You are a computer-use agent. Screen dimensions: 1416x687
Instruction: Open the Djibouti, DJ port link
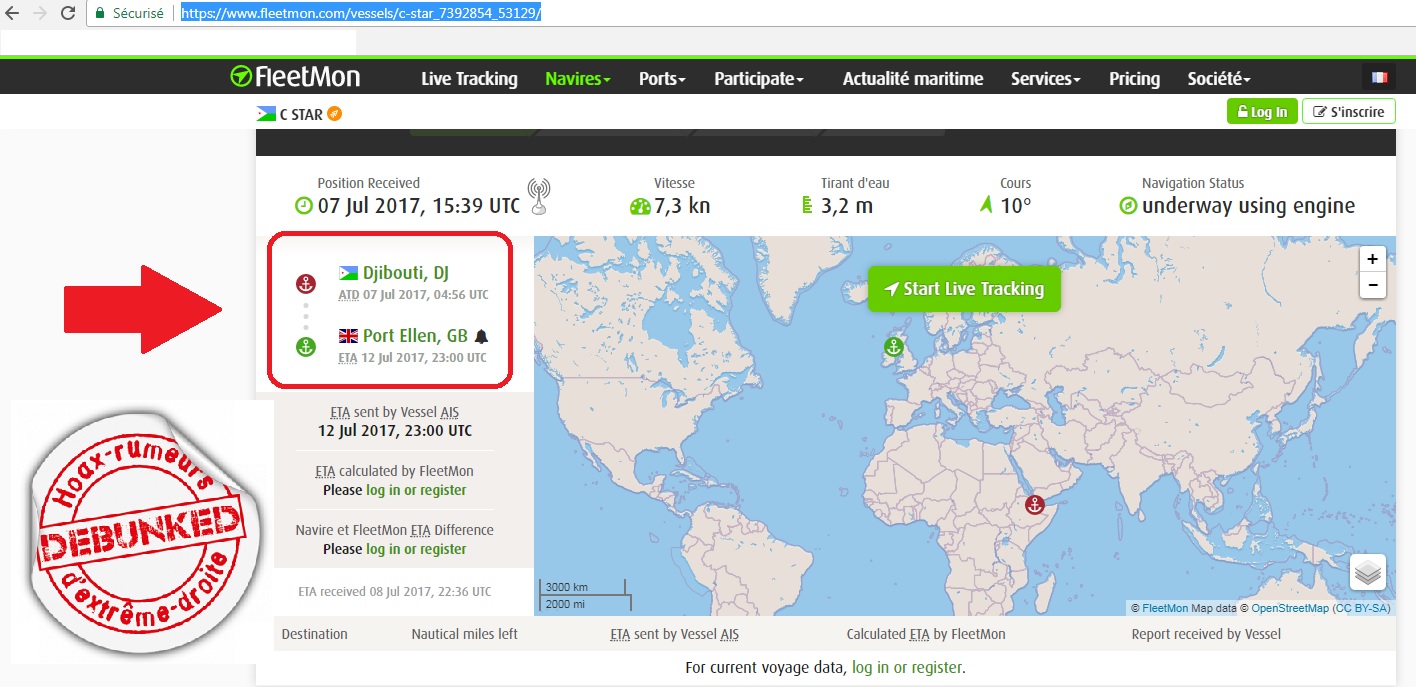405,272
